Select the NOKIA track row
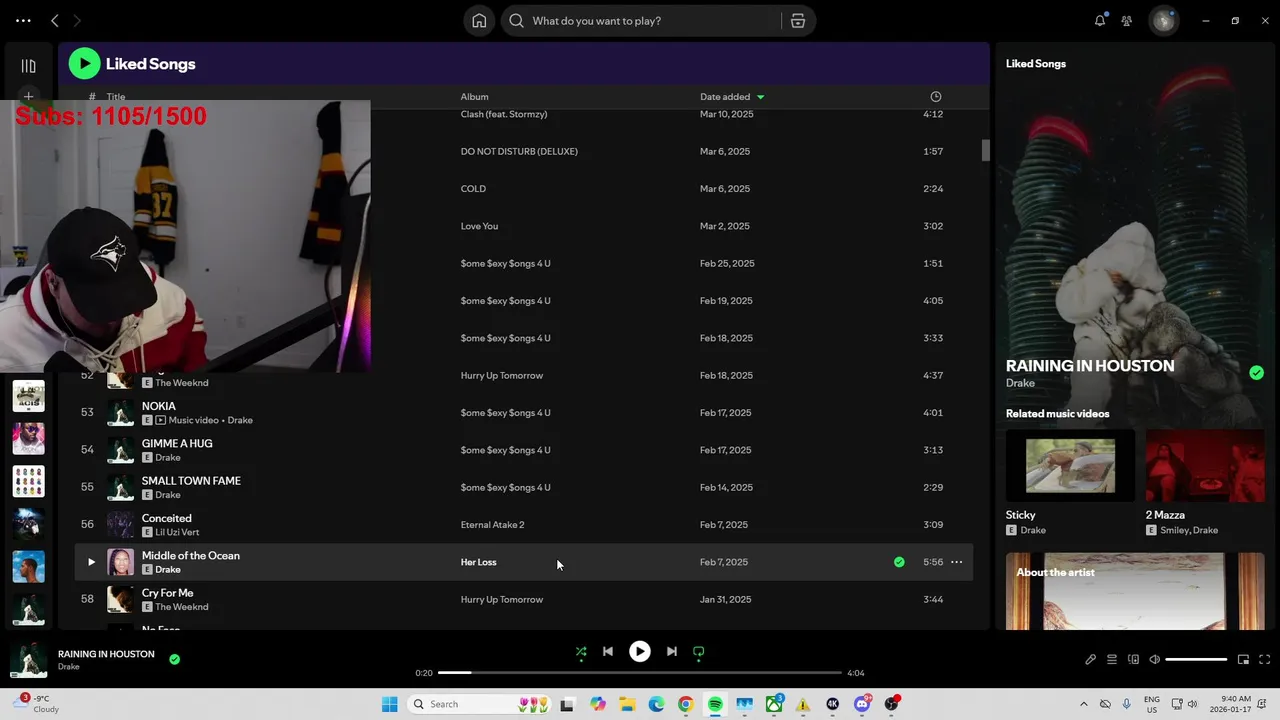 pos(524,413)
